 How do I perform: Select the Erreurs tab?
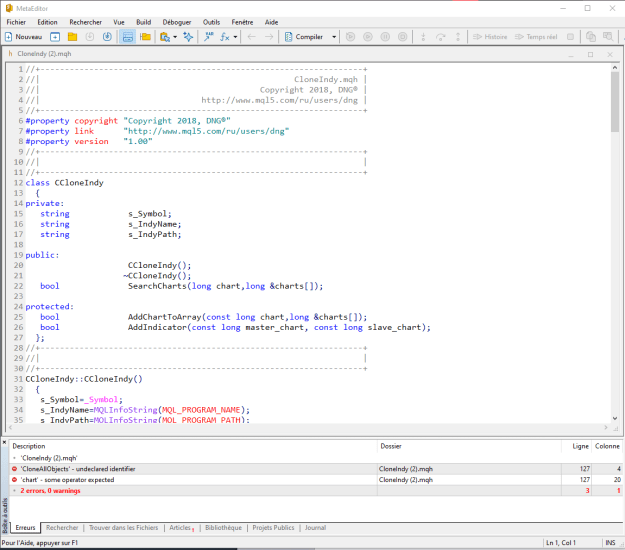click(26, 528)
